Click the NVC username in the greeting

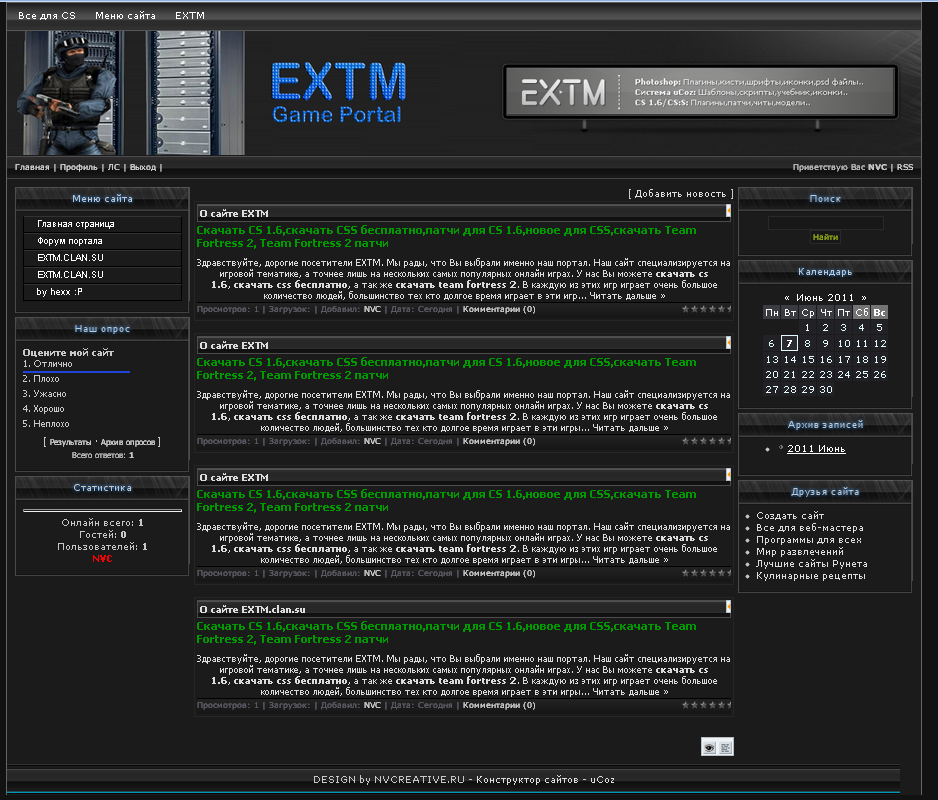pos(877,167)
